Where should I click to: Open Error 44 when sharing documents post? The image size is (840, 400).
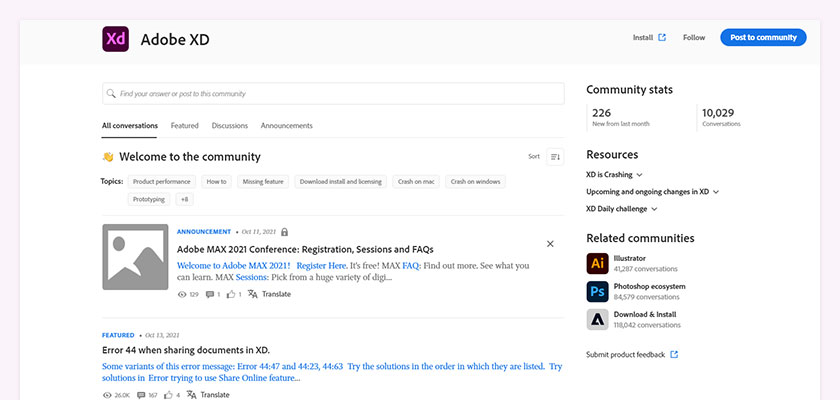(x=186, y=350)
